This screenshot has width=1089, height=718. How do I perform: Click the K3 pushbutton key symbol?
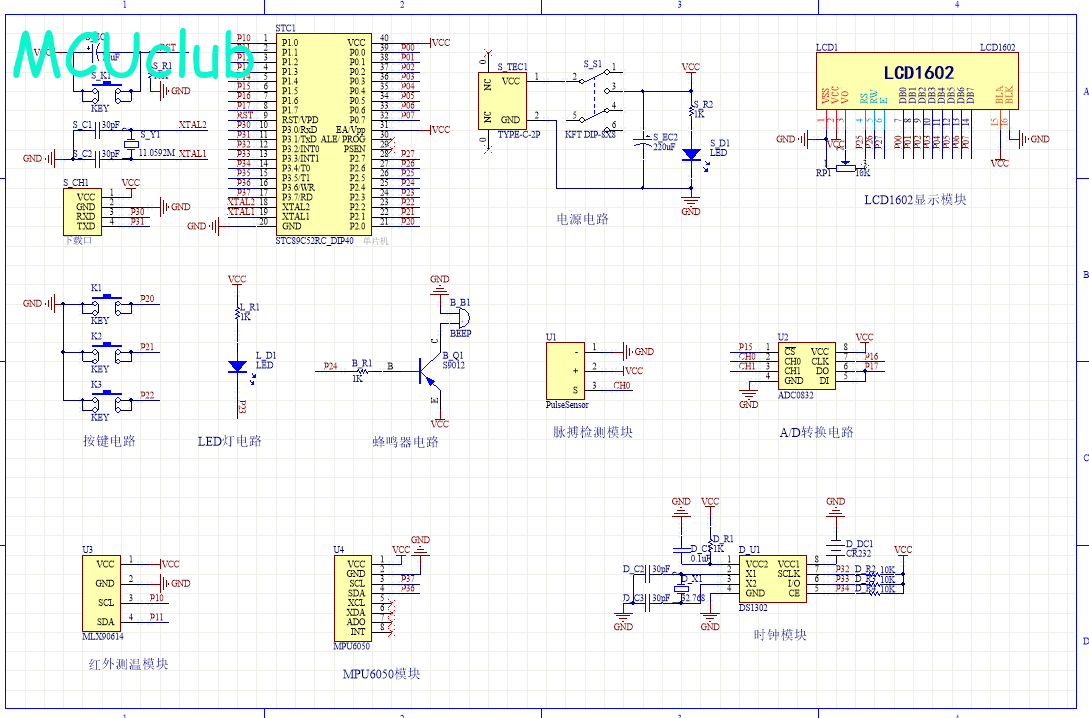(x=107, y=401)
